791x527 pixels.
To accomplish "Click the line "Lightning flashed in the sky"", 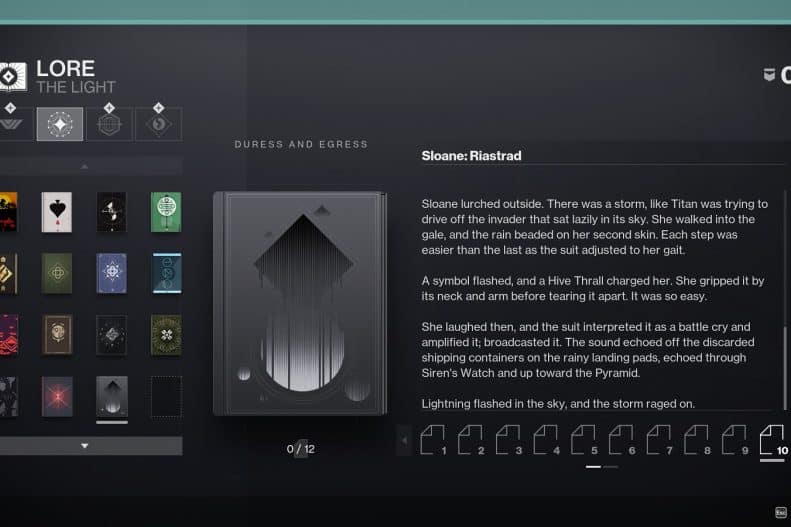I will (558, 403).
